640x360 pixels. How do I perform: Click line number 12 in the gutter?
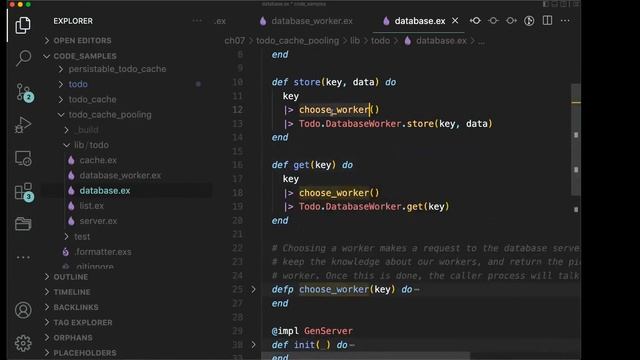click(x=238, y=110)
